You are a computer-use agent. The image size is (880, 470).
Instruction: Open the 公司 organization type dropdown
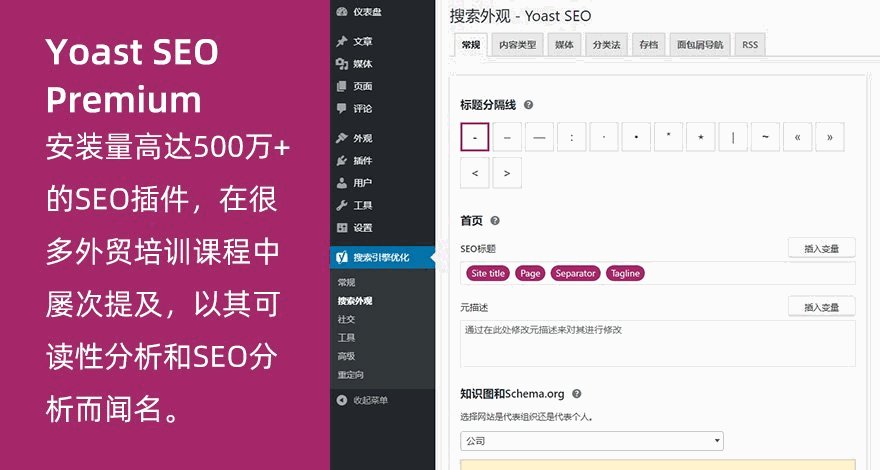click(x=592, y=441)
